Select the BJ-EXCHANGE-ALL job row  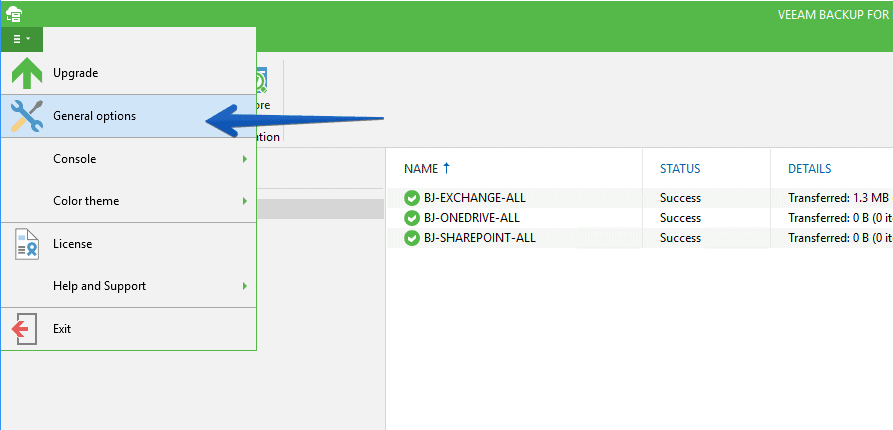click(x=640, y=198)
